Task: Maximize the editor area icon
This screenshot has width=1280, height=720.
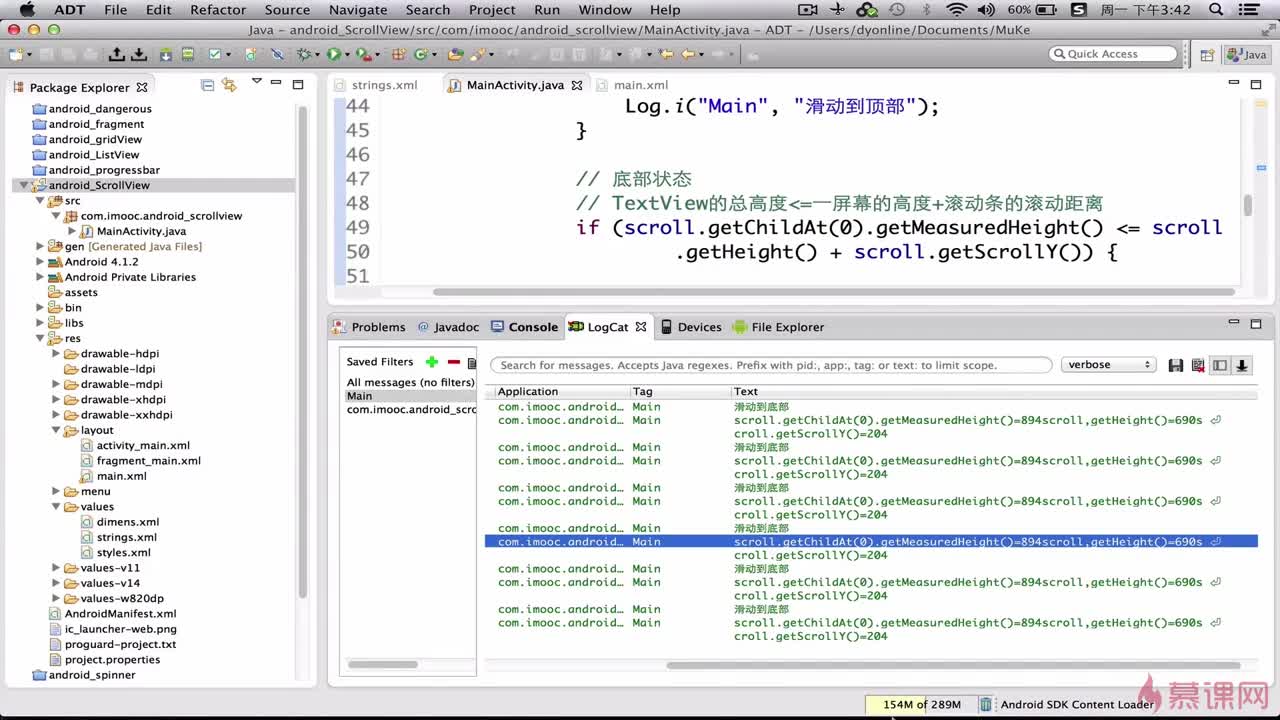Action: [x=1256, y=84]
